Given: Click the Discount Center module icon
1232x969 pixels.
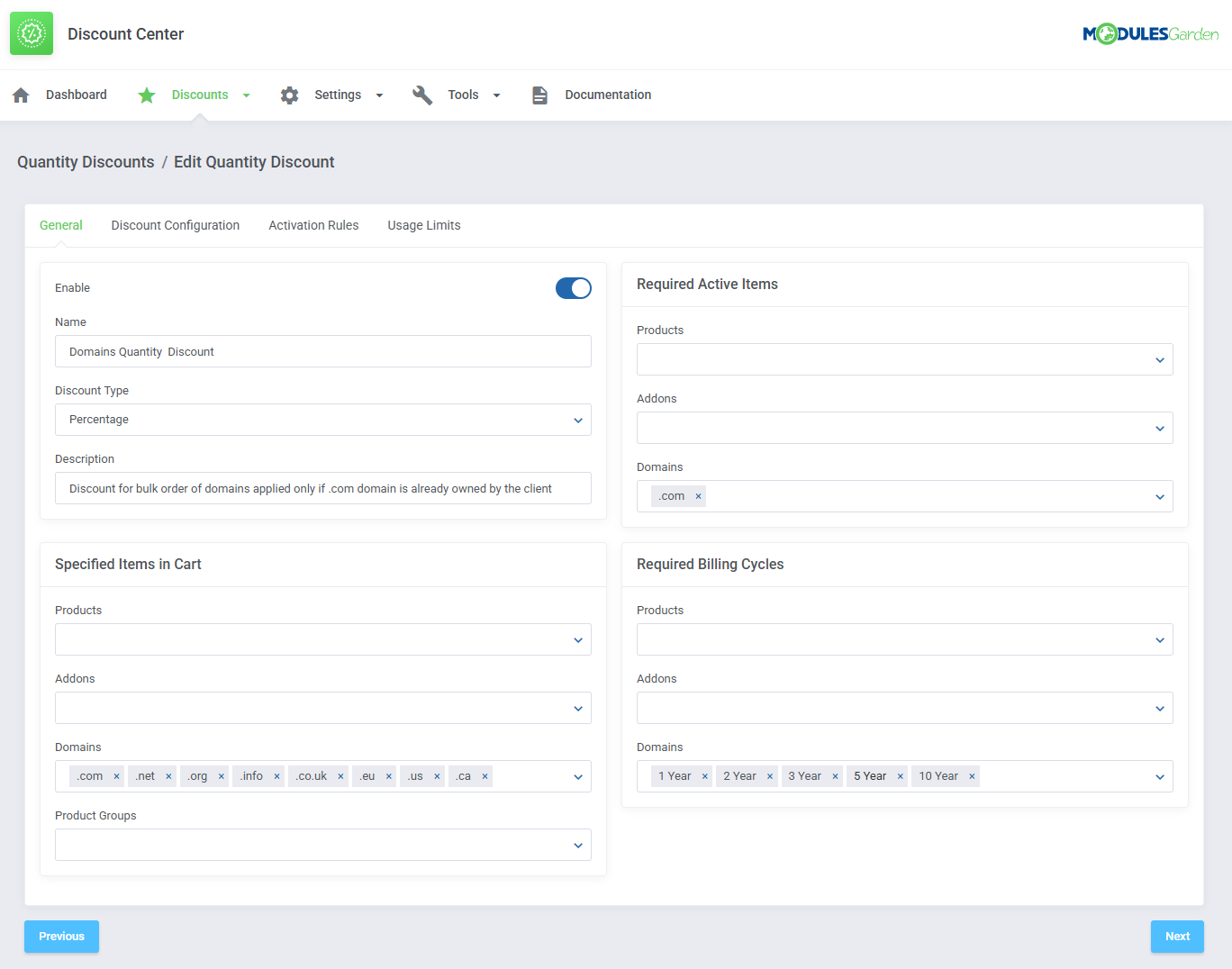Looking at the screenshot, I should coord(31,32).
